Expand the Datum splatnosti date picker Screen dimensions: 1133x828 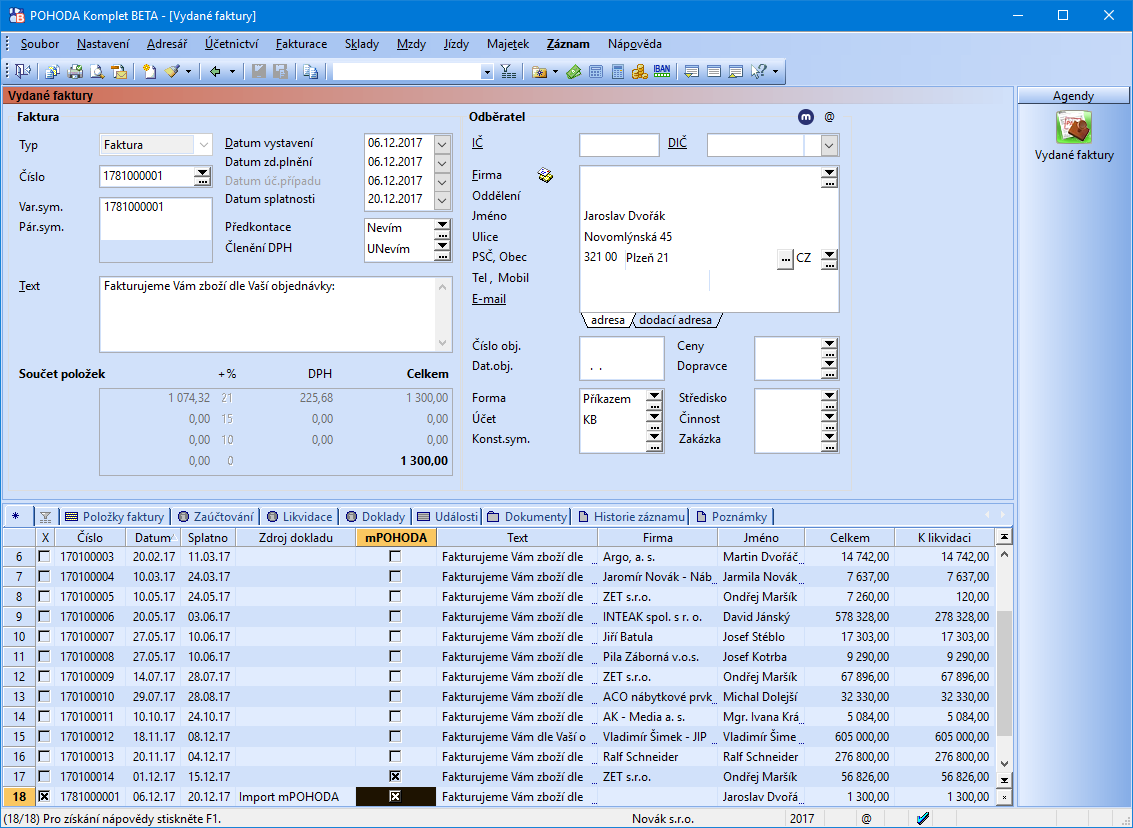(442, 199)
